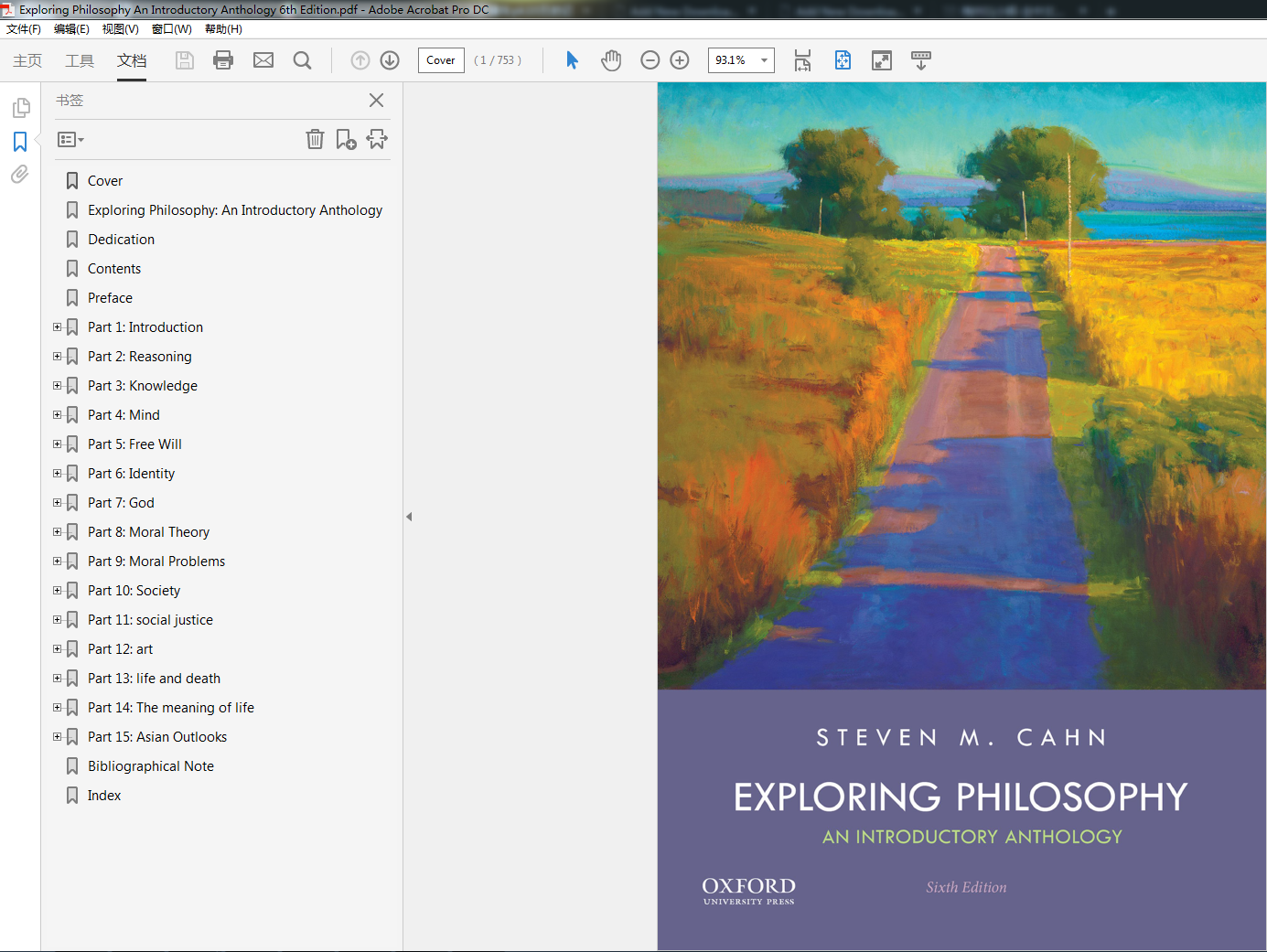
Task: Switch to full screen mode icon
Action: (882, 60)
